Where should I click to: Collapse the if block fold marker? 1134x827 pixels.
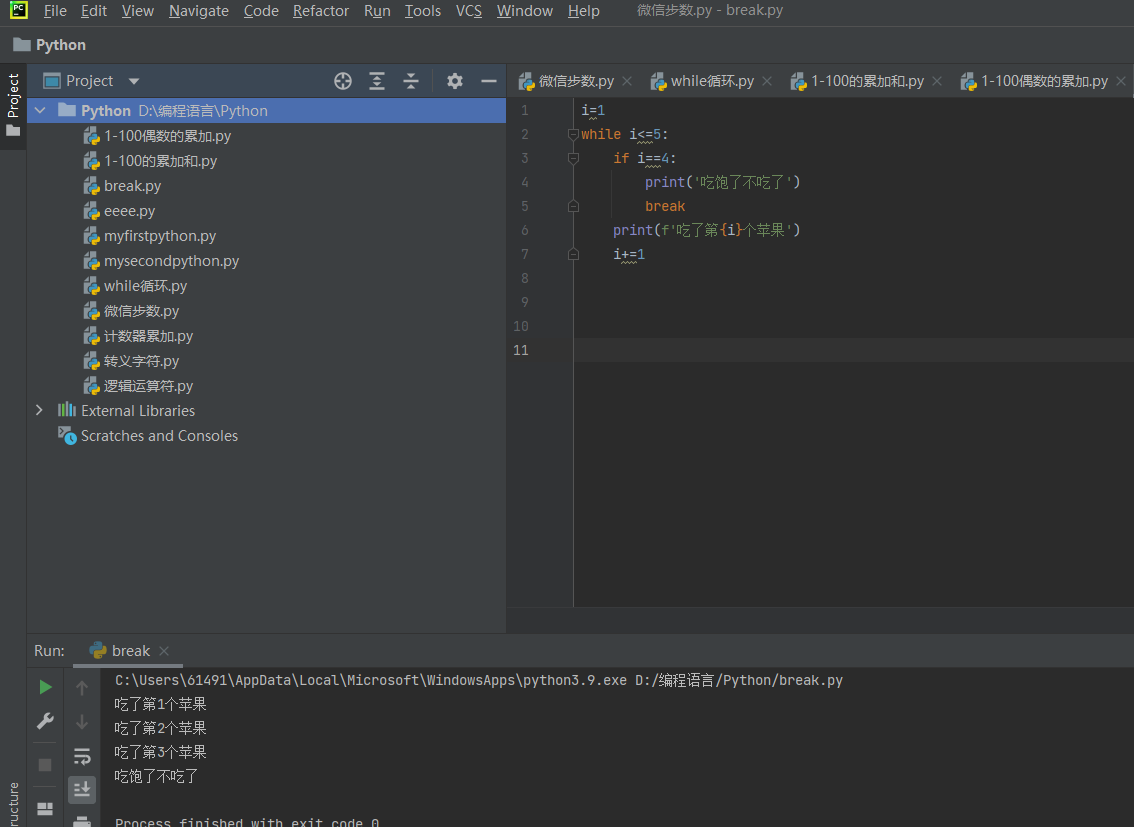click(573, 158)
